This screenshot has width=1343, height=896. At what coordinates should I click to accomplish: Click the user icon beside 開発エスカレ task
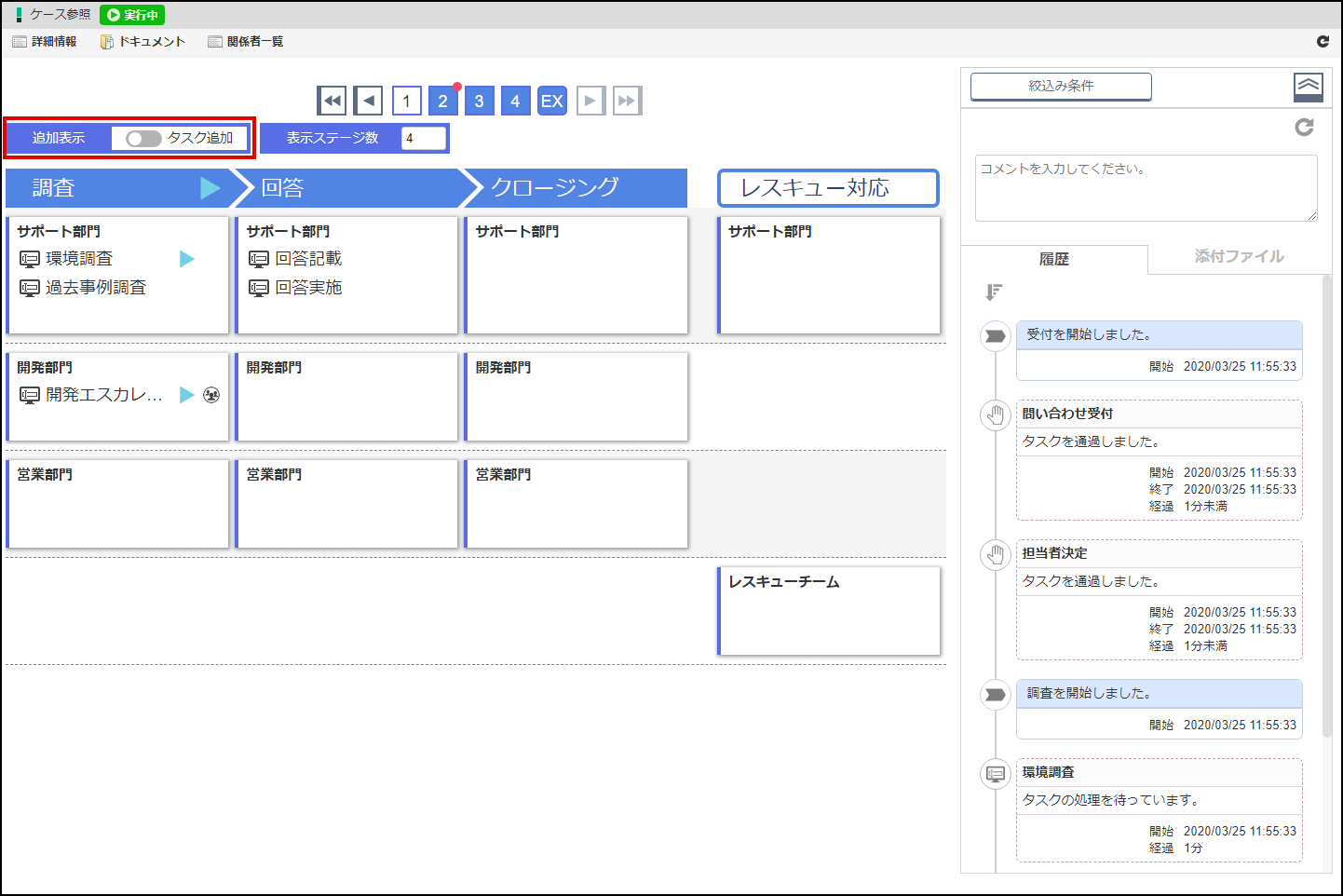coord(211,395)
